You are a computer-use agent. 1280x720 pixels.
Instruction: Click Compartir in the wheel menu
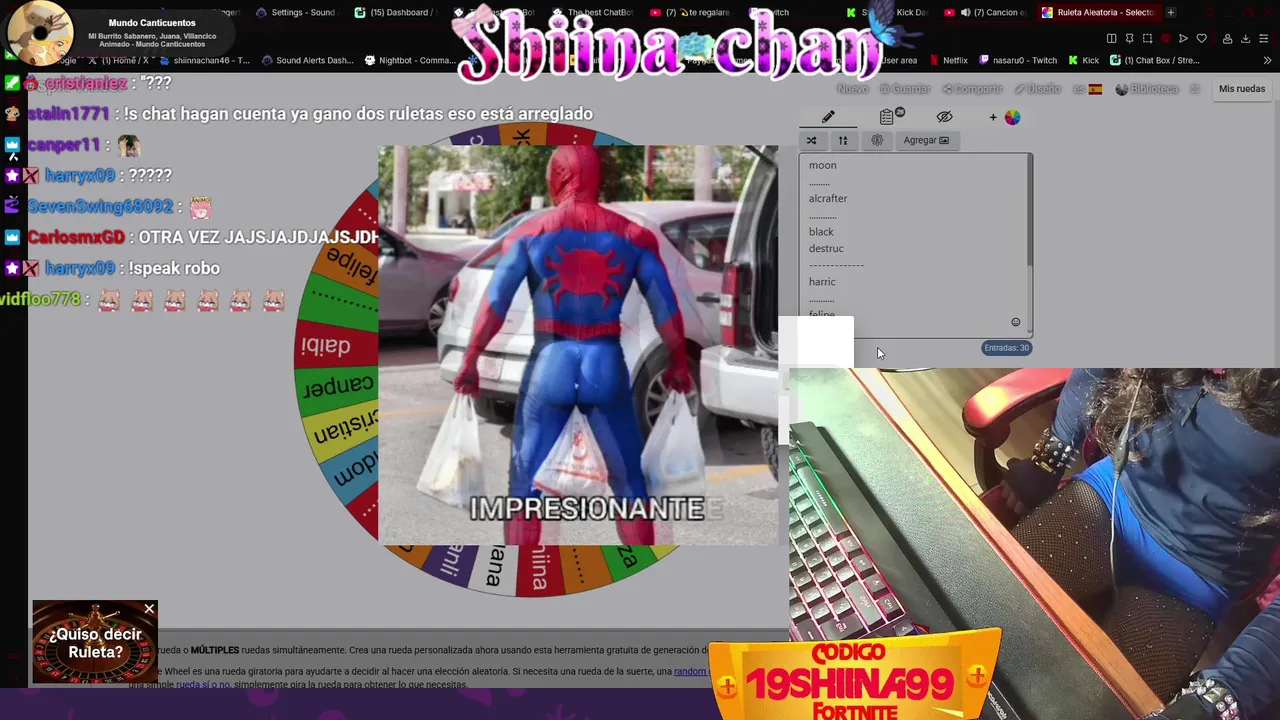(x=972, y=89)
